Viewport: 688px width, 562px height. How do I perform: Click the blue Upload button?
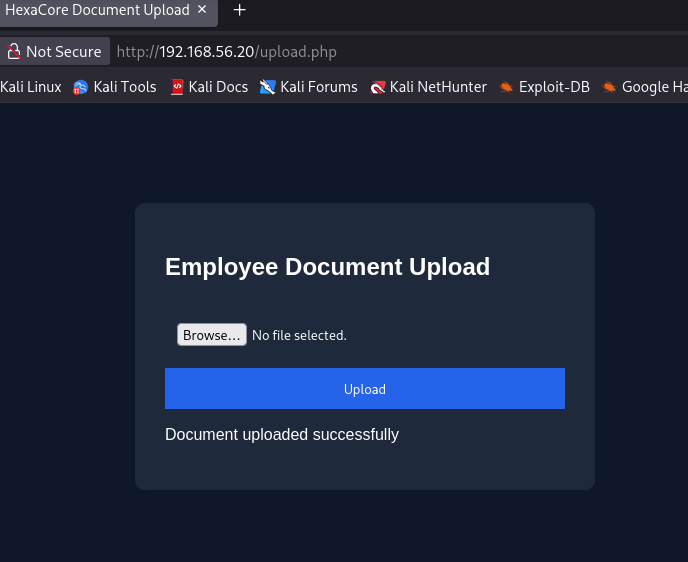click(x=365, y=388)
